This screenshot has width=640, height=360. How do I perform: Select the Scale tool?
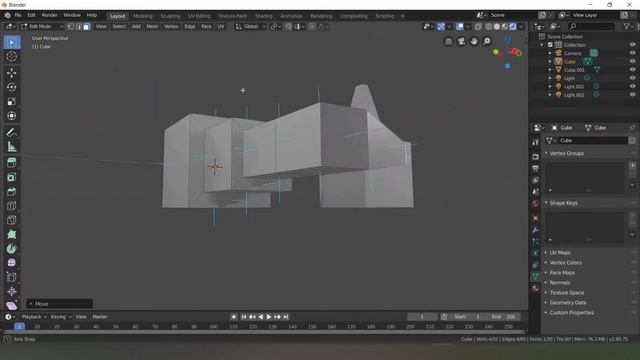tap(12, 101)
